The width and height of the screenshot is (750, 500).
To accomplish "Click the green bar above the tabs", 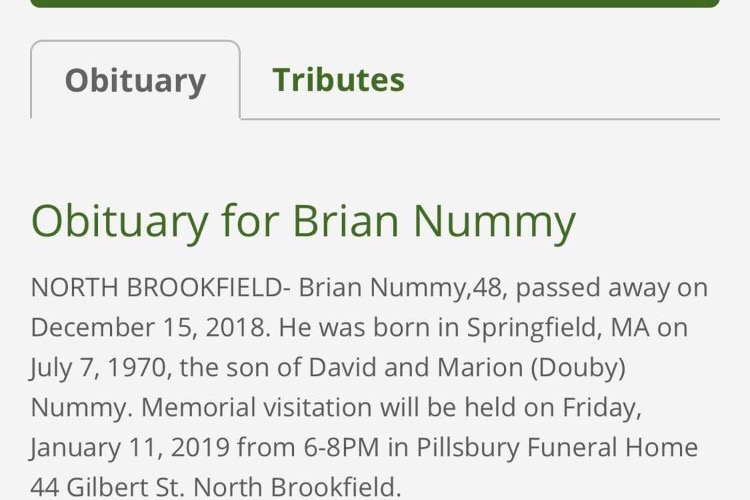I will tap(375, 3).
